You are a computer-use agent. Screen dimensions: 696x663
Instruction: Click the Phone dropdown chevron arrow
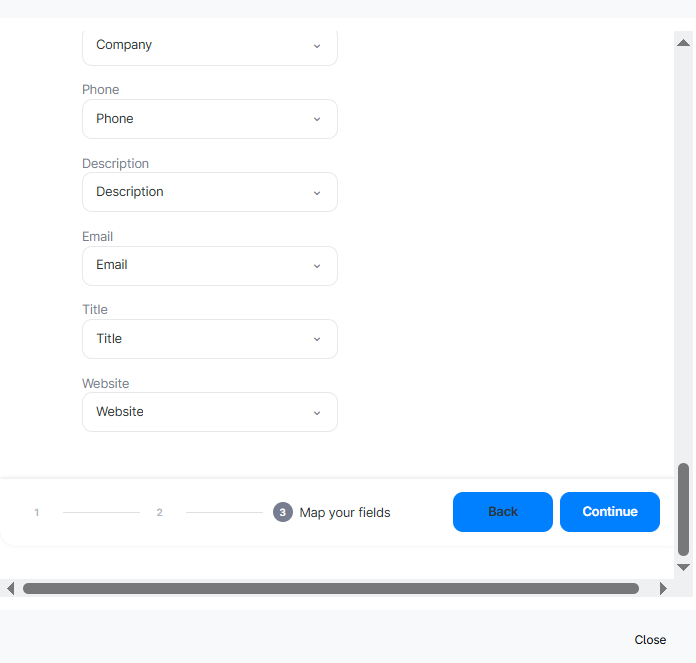(x=317, y=119)
